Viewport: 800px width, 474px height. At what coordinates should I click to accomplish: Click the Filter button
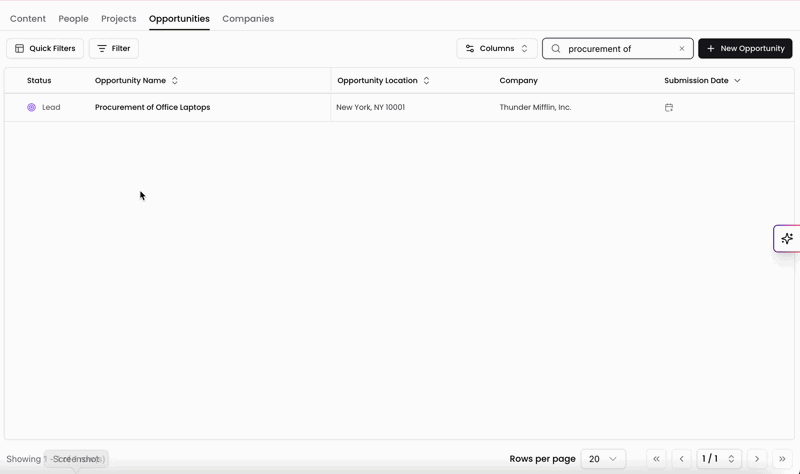click(x=114, y=48)
